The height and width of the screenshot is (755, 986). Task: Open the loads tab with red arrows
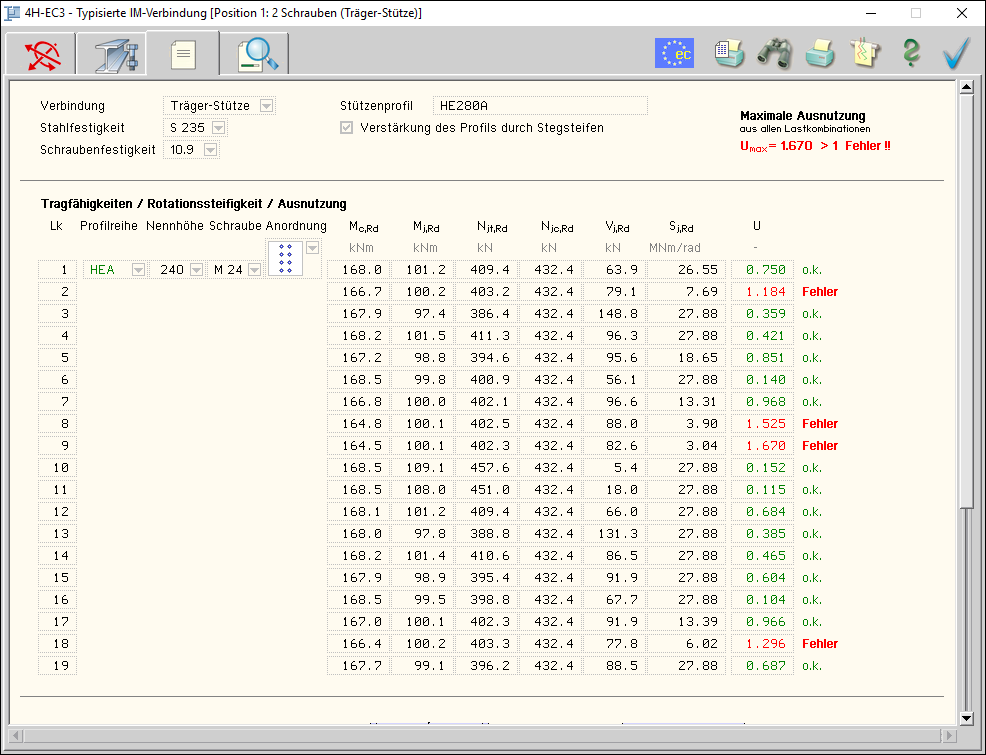tap(42, 54)
